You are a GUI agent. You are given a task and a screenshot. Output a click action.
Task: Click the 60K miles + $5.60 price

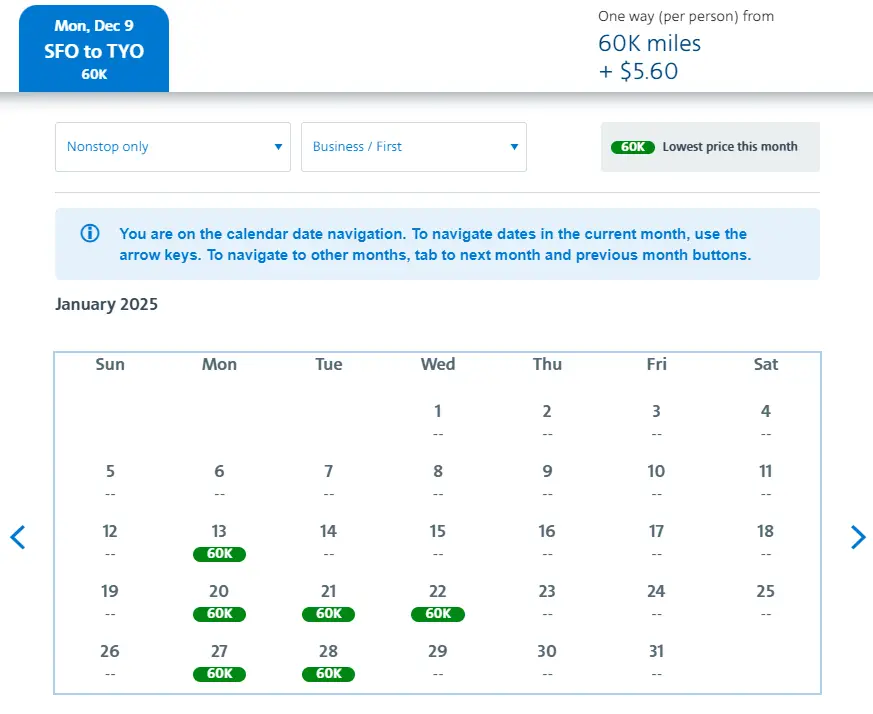point(649,57)
